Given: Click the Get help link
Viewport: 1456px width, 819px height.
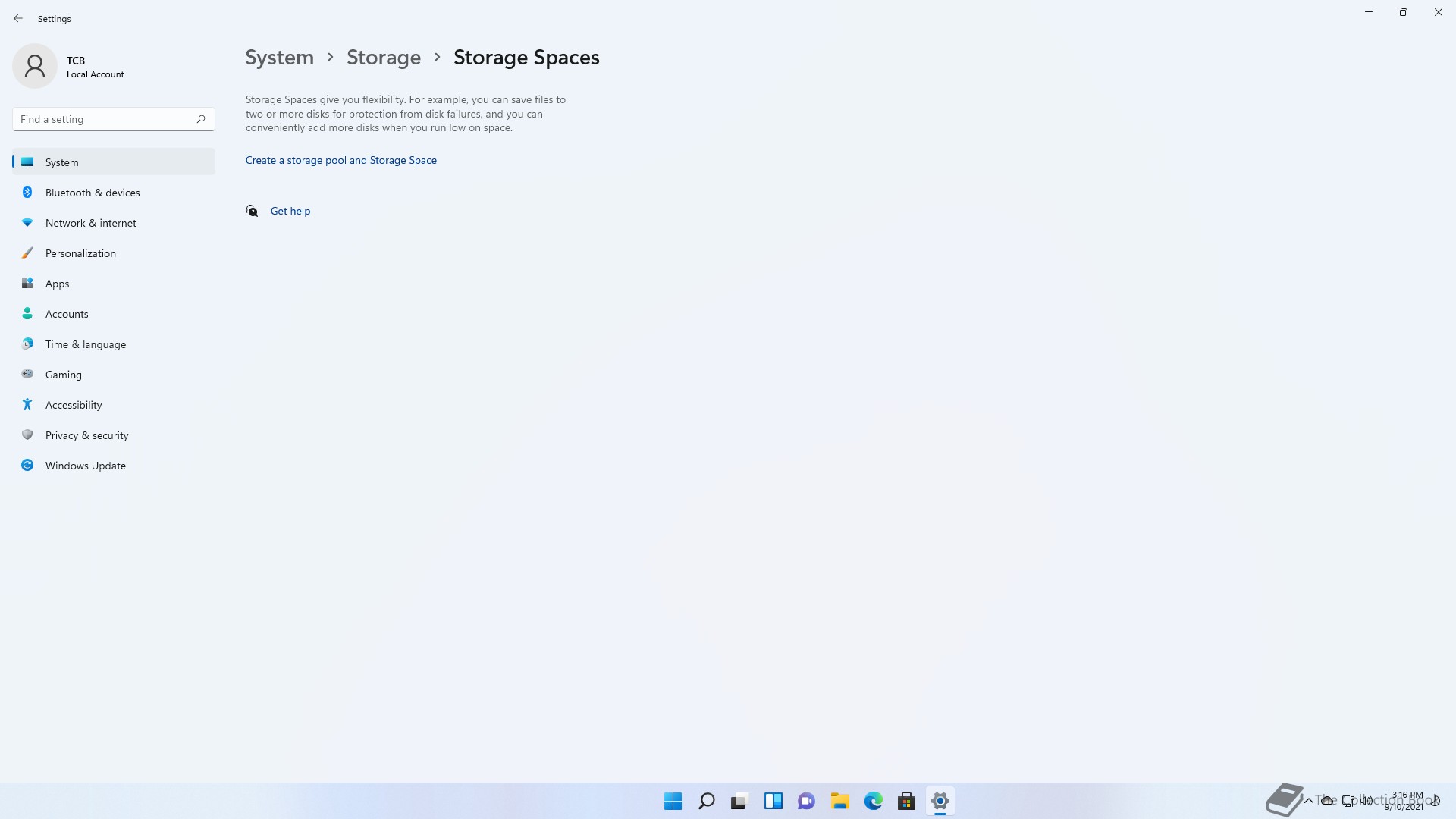Looking at the screenshot, I should (x=290, y=211).
